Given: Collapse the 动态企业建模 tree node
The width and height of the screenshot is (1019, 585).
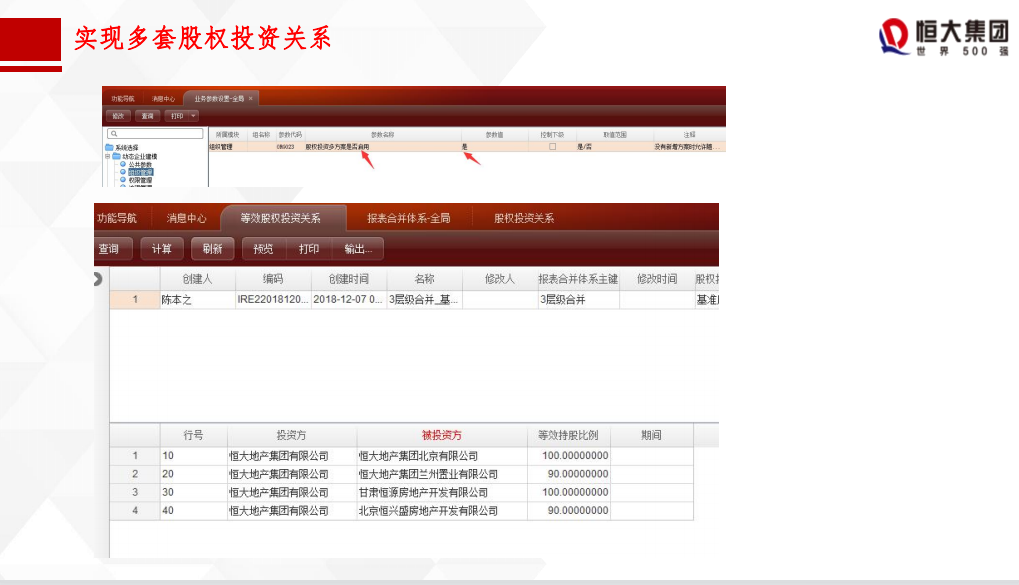Looking at the screenshot, I should pos(108,157).
